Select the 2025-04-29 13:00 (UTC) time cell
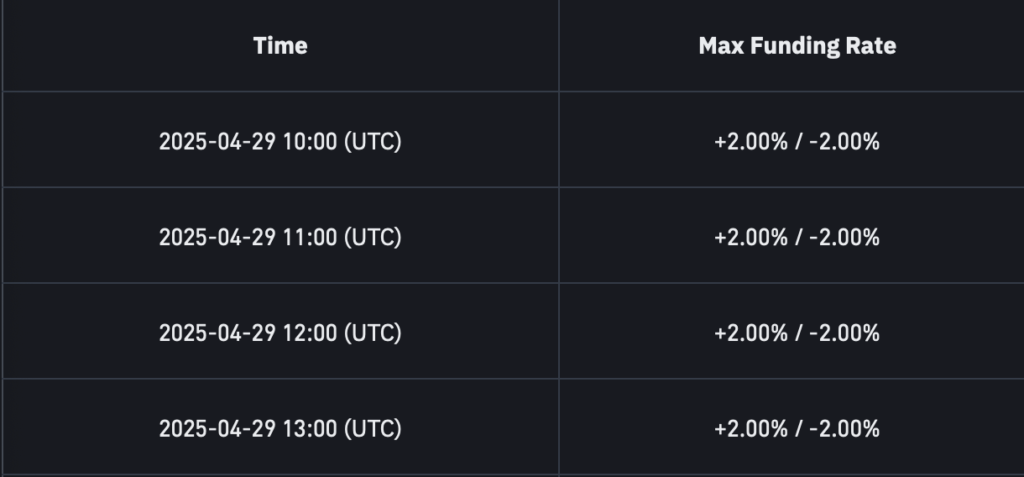 (x=280, y=429)
